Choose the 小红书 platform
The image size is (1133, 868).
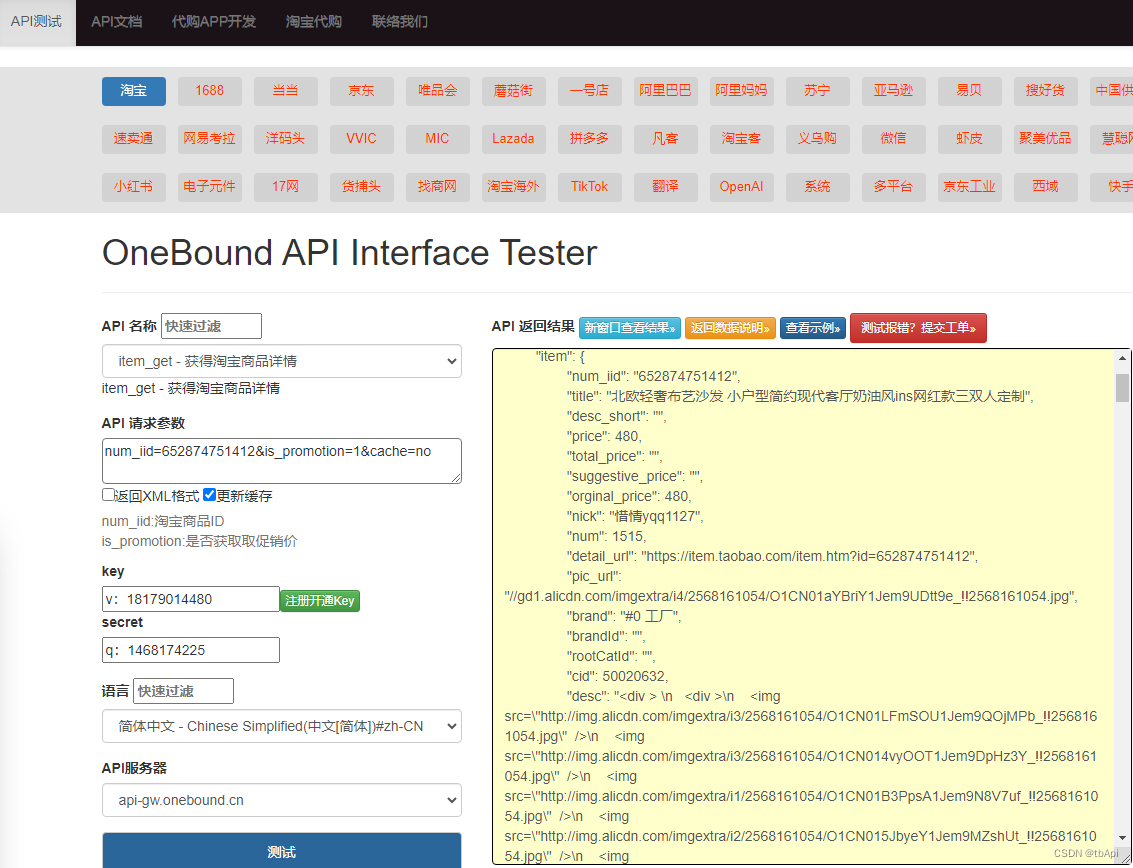pos(134,187)
